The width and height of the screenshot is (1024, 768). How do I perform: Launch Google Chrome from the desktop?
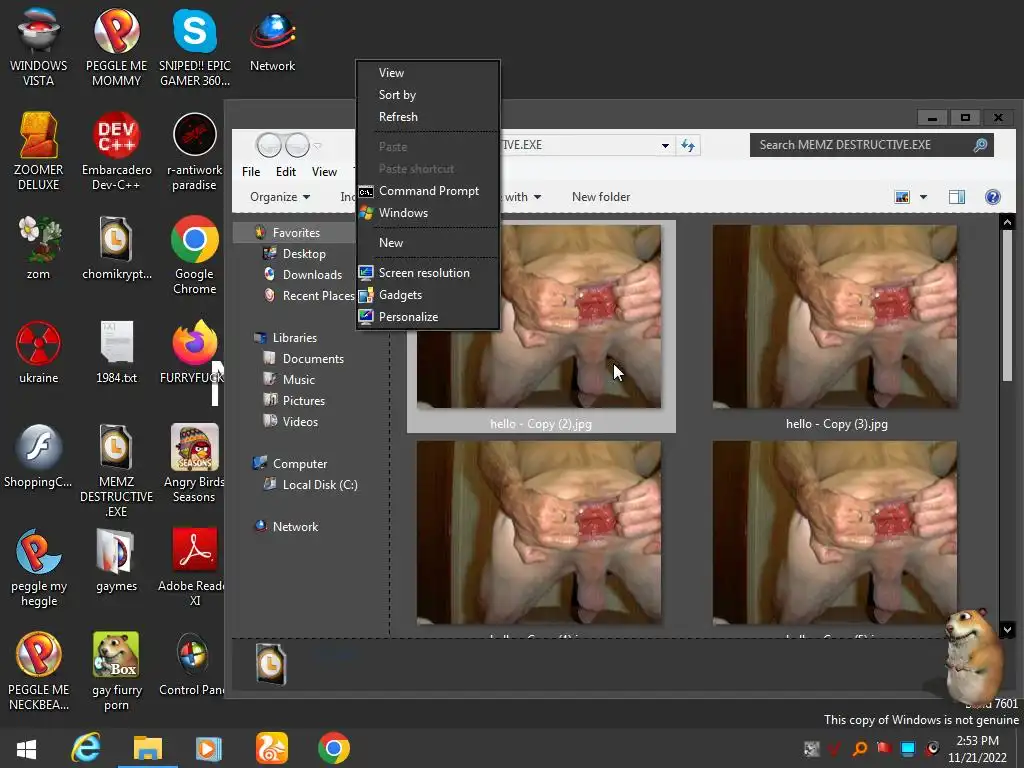195,255
